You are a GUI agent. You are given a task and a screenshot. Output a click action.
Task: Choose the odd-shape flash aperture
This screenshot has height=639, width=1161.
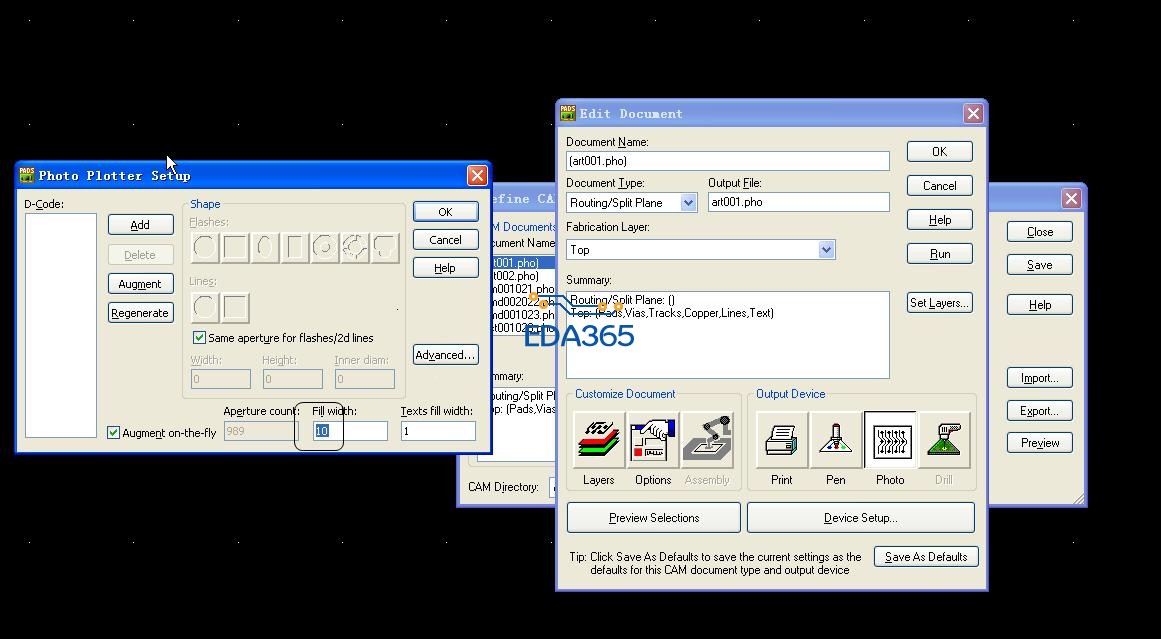(385, 247)
